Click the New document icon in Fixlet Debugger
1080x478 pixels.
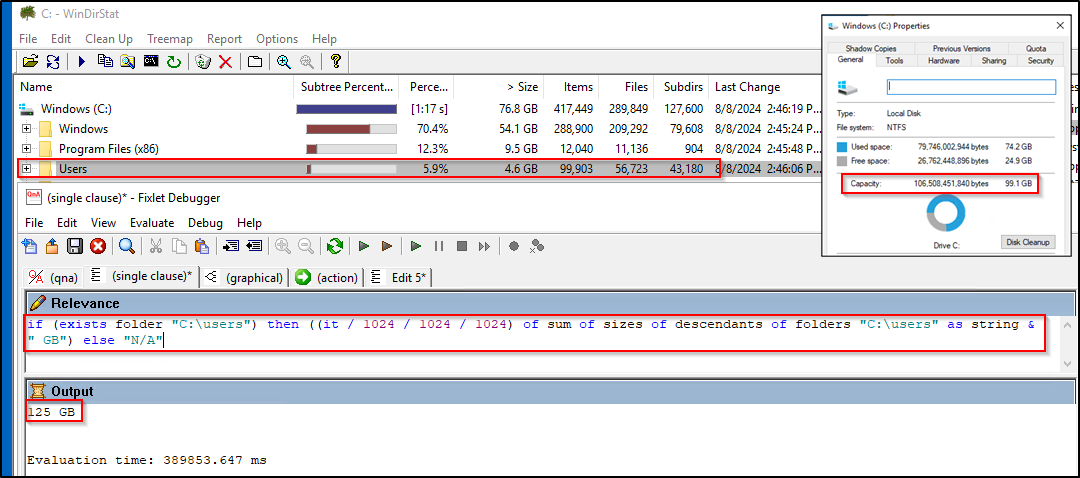coord(30,246)
